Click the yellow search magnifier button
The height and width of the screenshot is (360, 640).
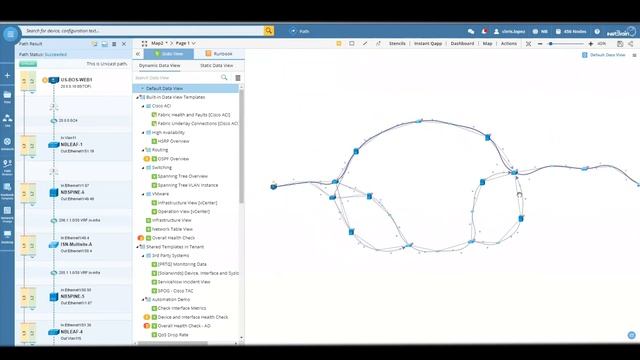pos(269,31)
